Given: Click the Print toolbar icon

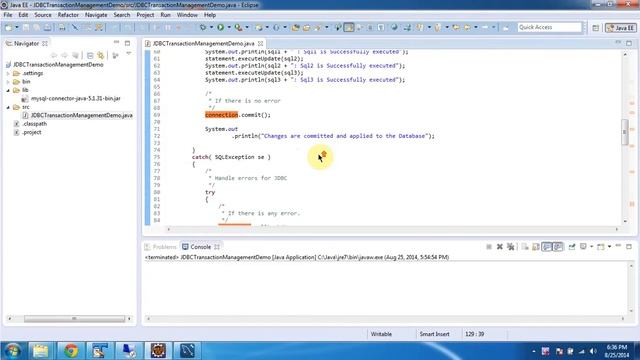Looking at the screenshot, I should pos(47,27).
